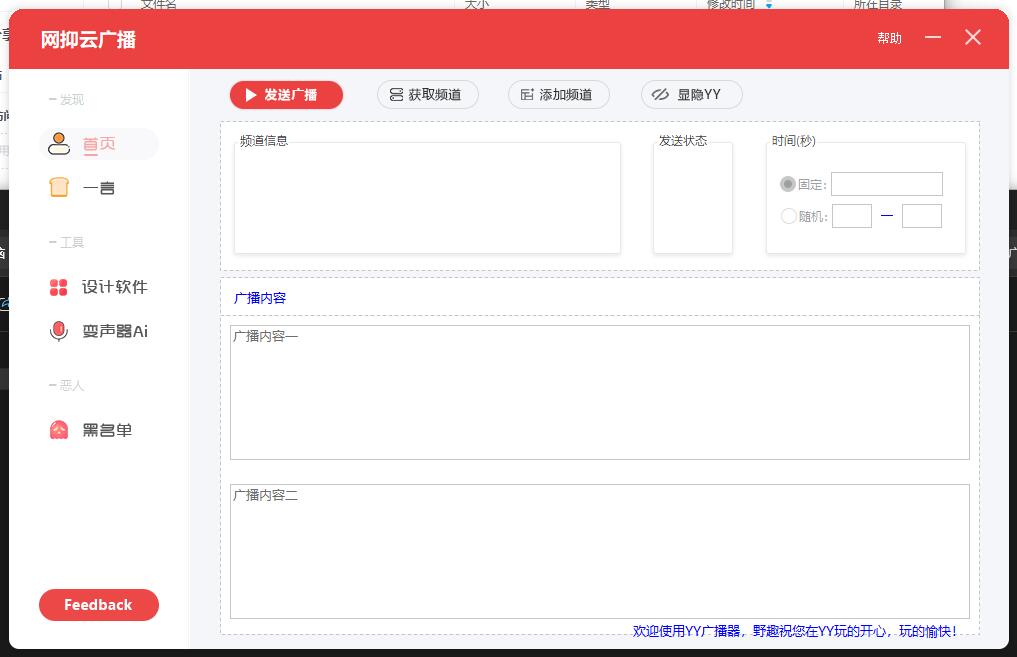The width and height of the screenshot is (1017, 657).
Task: Close the 网抑云广播 window
Action: (x=973, y=38)
